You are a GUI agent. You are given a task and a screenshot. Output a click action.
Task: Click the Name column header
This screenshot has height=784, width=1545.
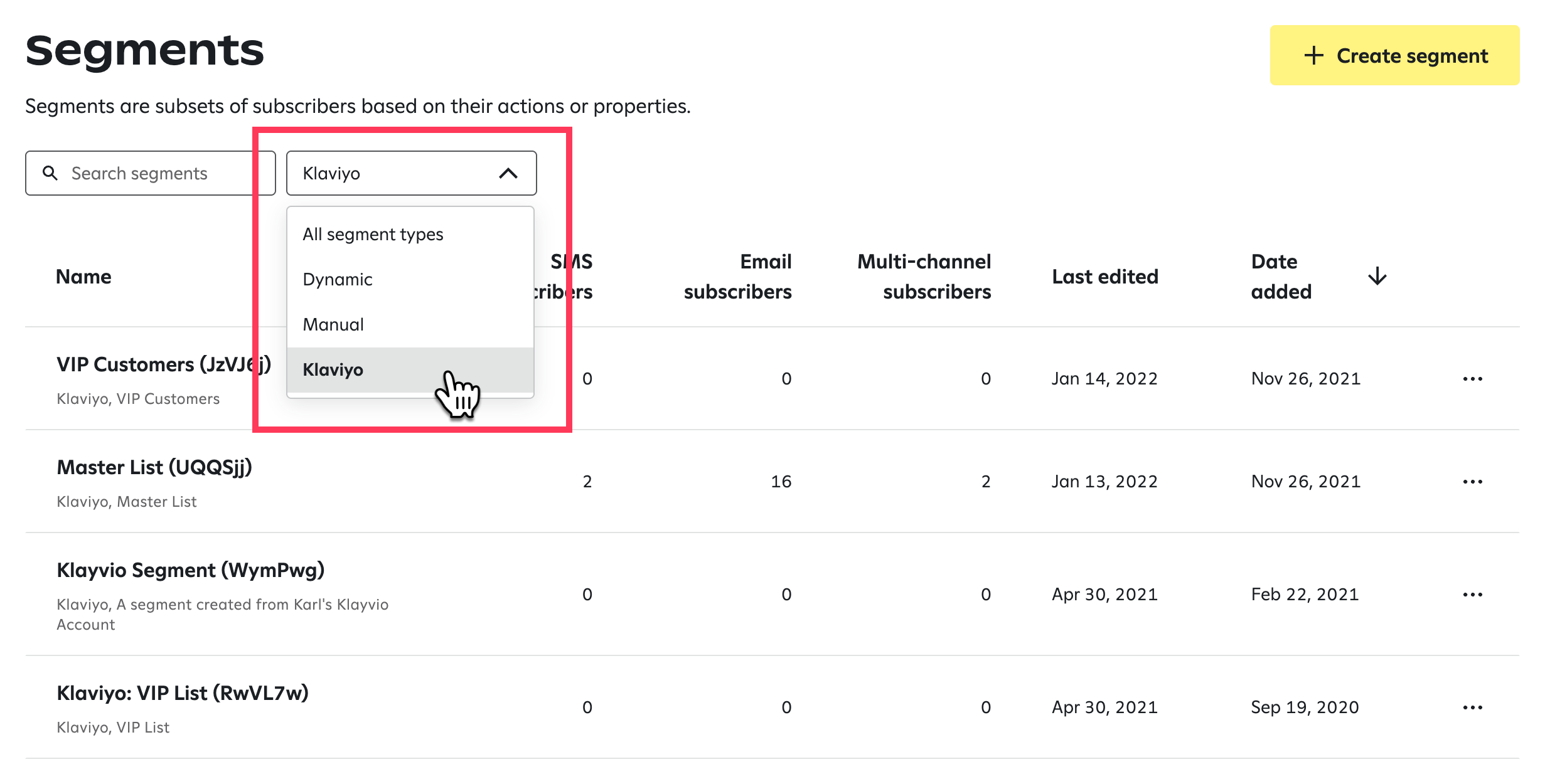pos(83,277)
